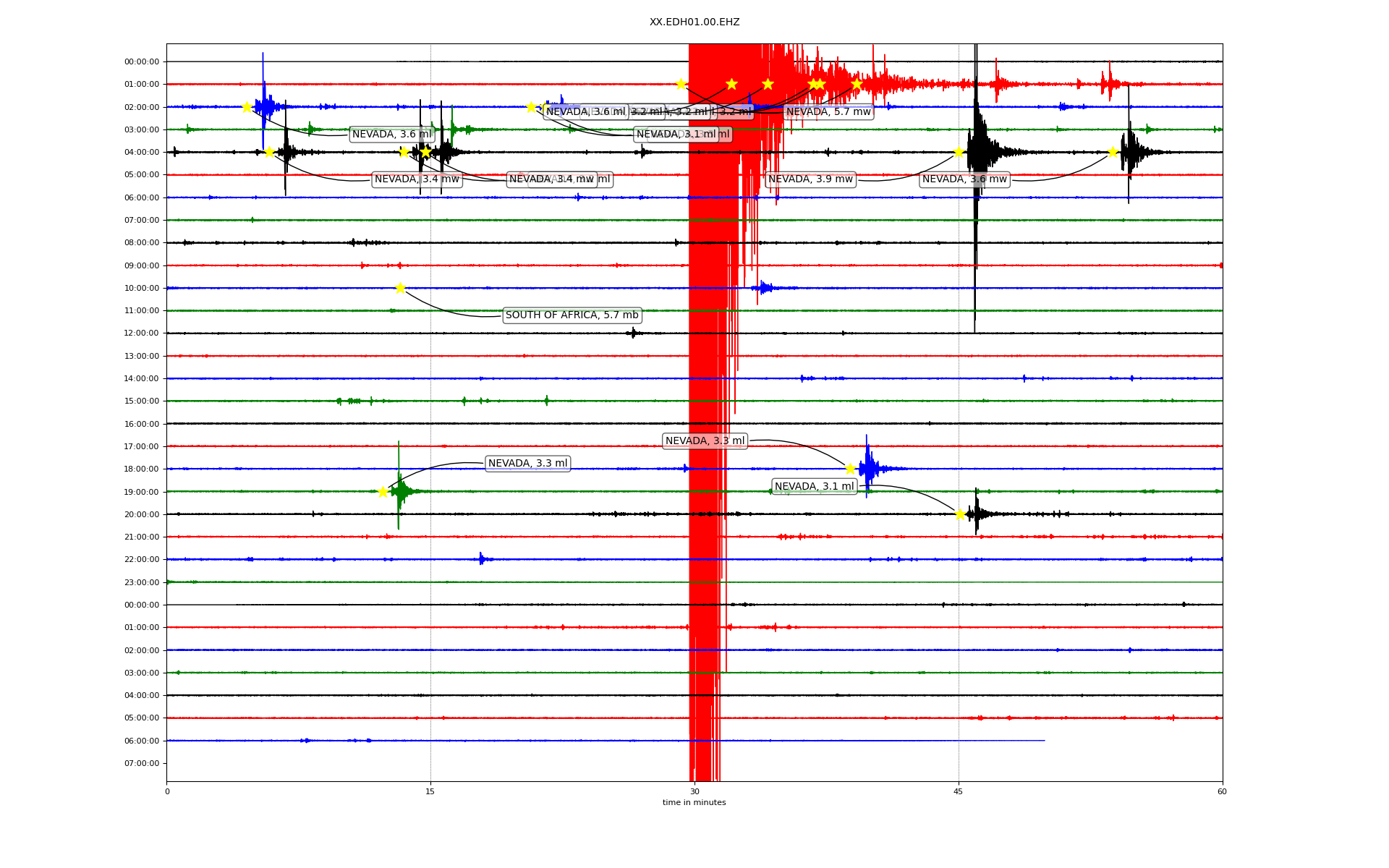Click the plot title XX.EDH01.00.EHZ
This screenshot has height=868, width=1389.
click(x=694, y=22)
